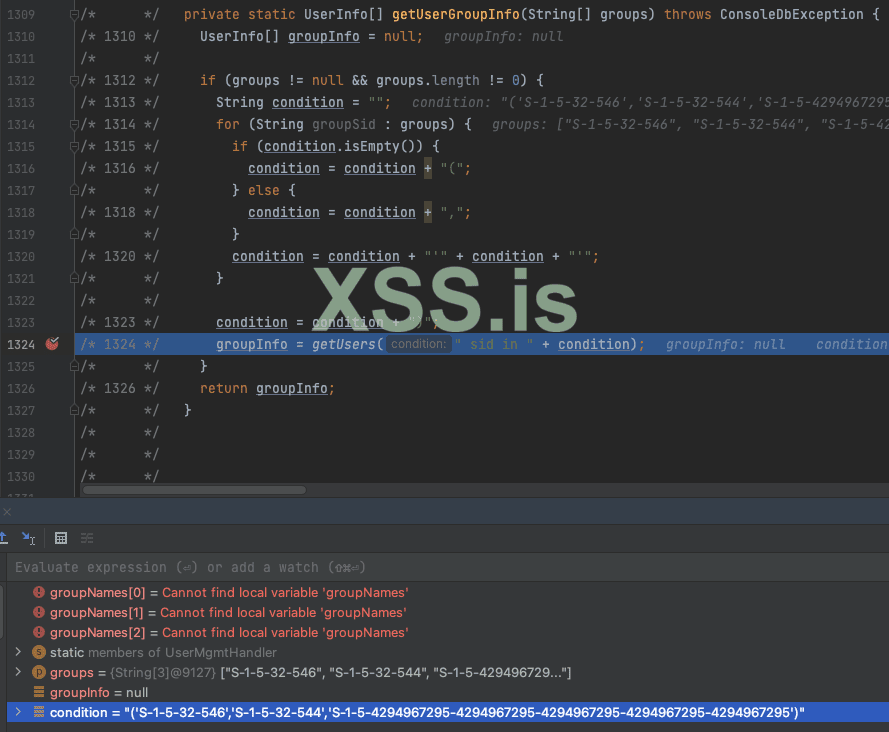Close the evaluate panel with the x
The height and width of the screenshot is (732, 889).
(8, 511)
